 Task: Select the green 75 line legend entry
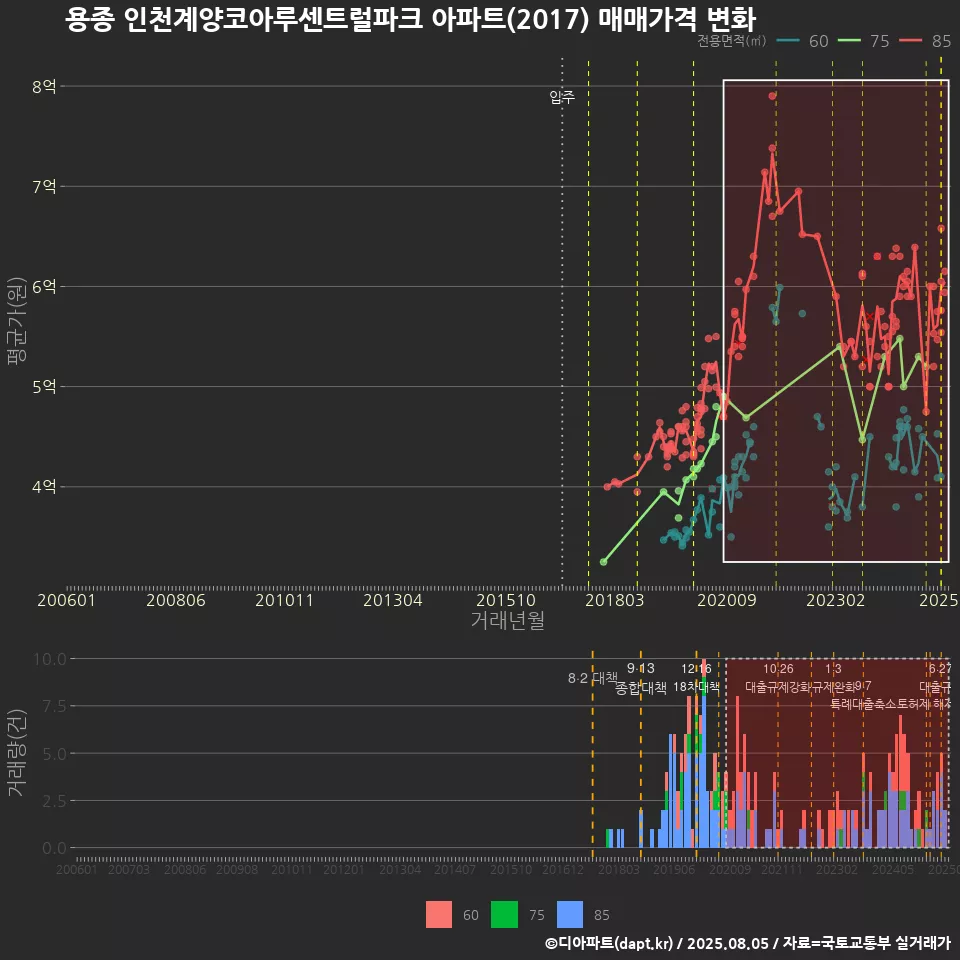click(x=863, y=41)
